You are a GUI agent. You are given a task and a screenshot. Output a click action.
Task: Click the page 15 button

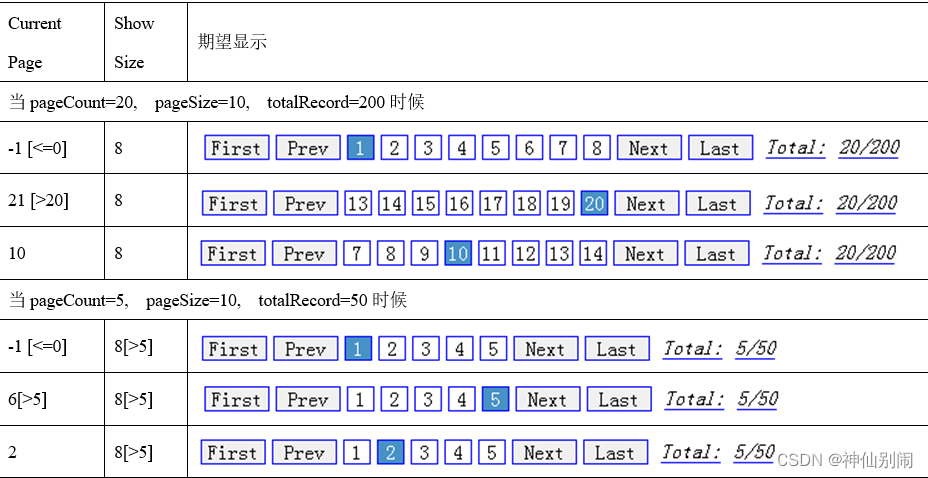tap(424, 204)
